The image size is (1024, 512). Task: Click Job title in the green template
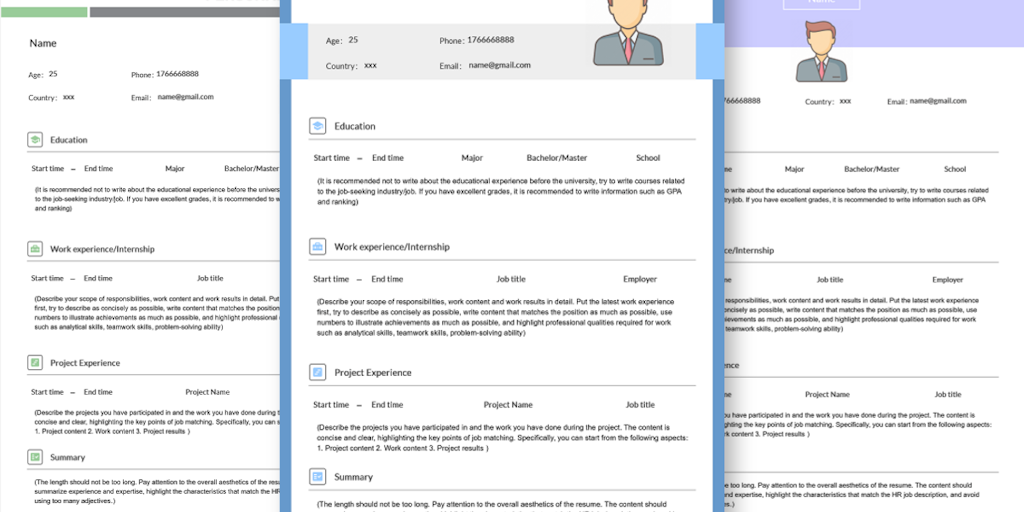pos(210,278)
